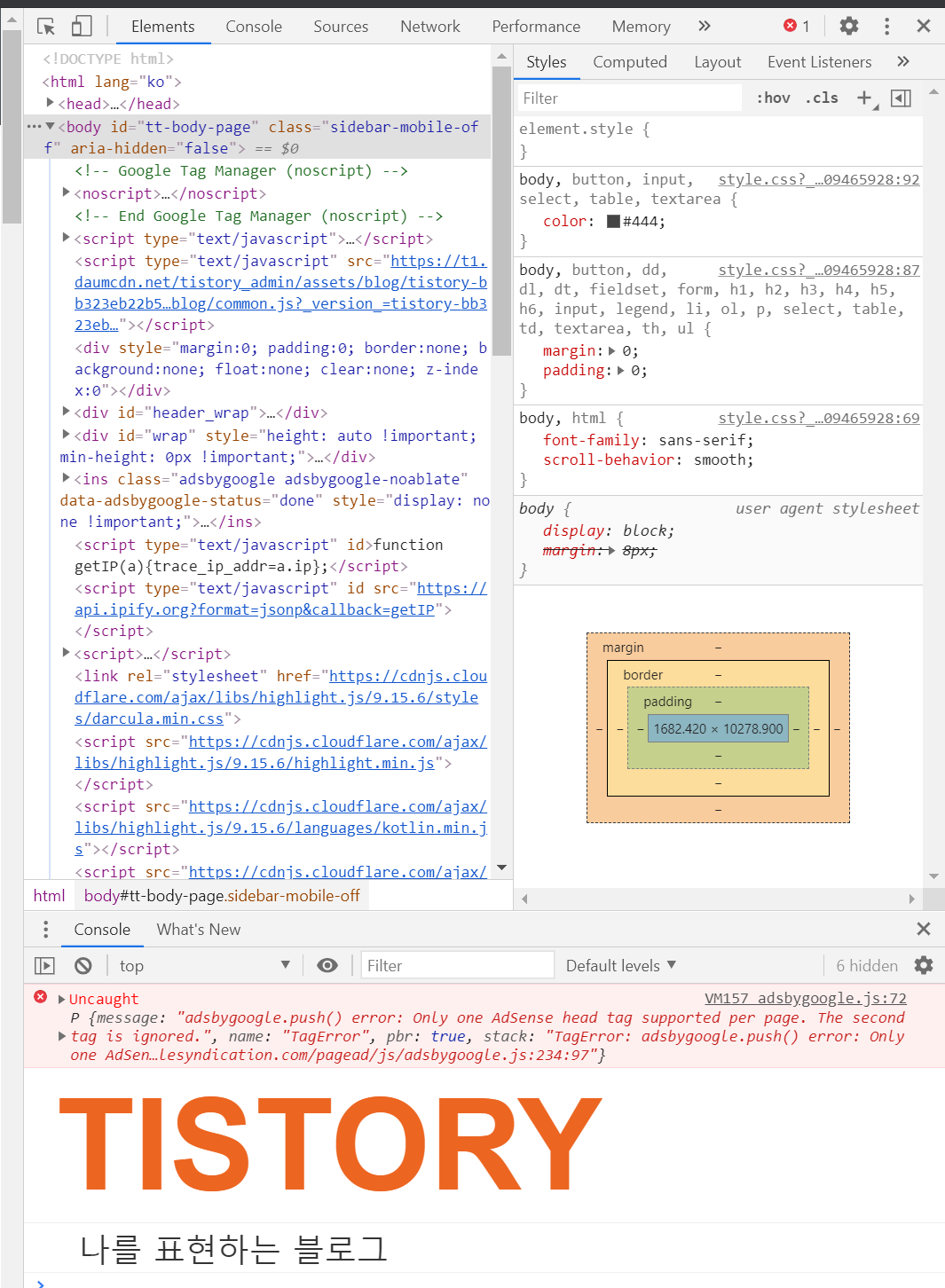Clear the console with the clear icon
Screen dimensions: 945x1288
pos(83,965)
